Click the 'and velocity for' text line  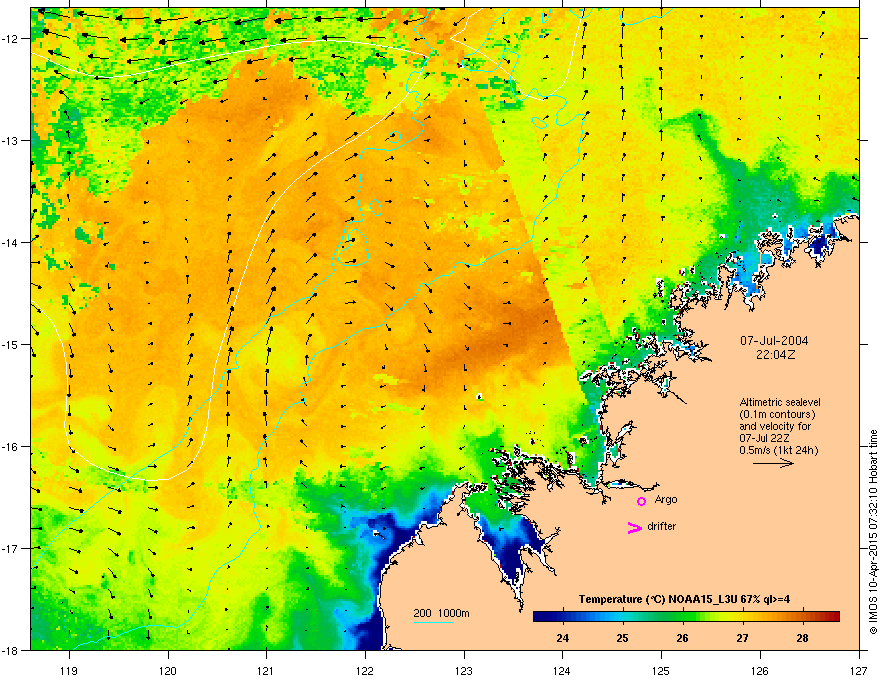775,426
